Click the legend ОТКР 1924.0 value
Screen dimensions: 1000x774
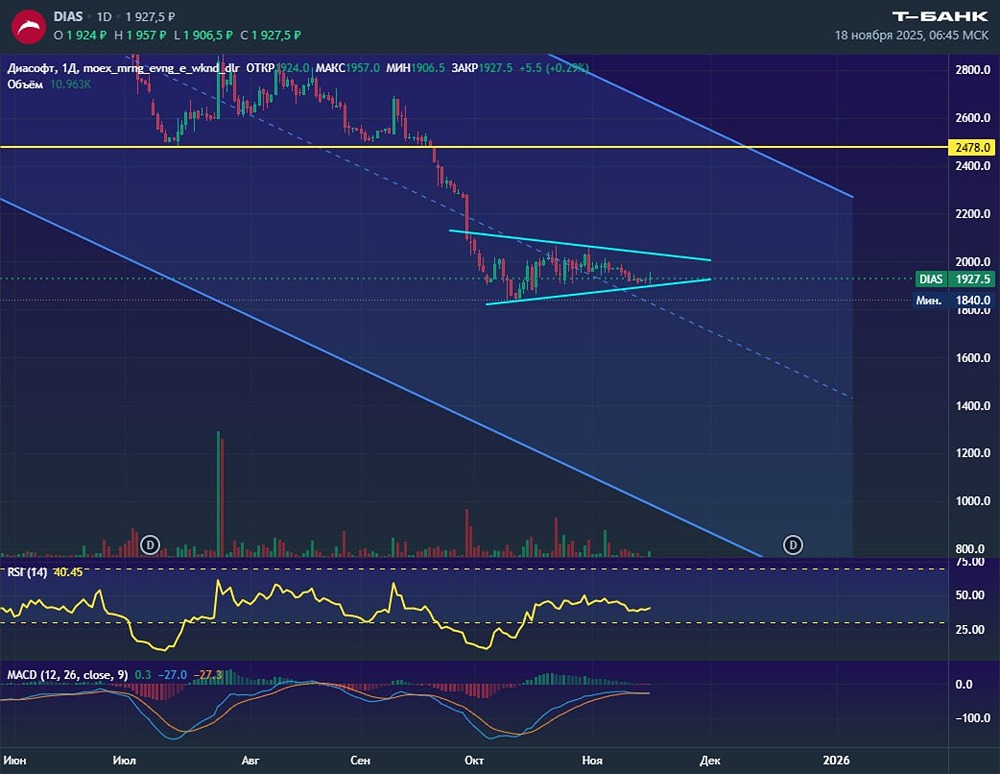click(x=278, y=68)
